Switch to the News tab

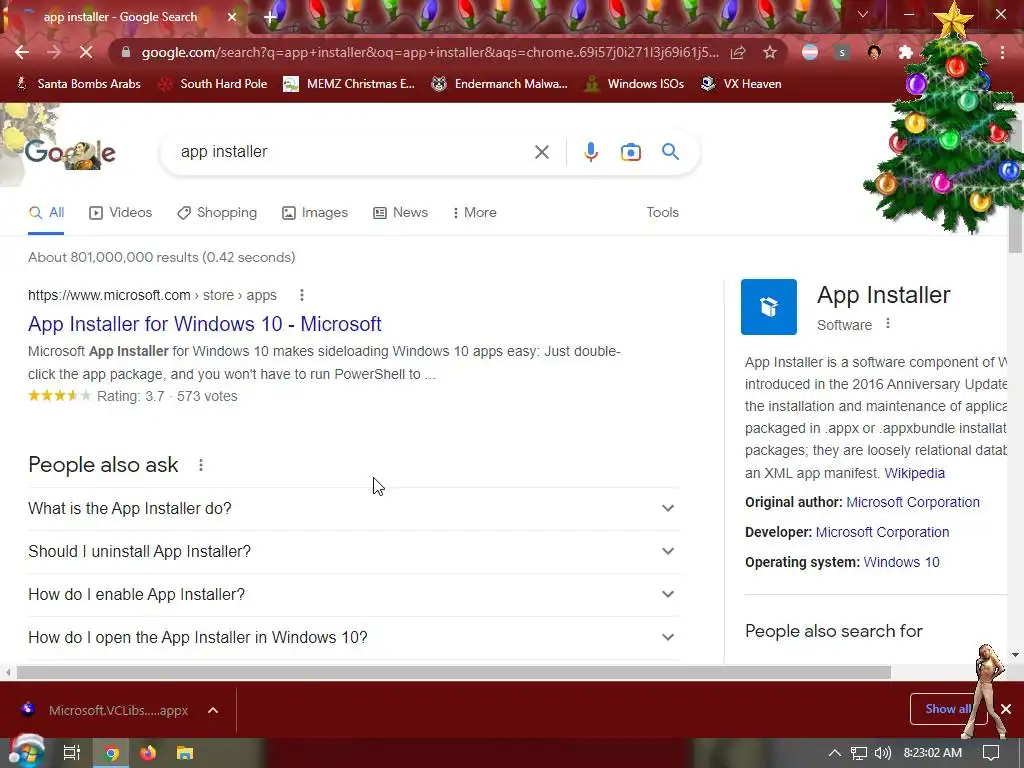click(x=400, y=213)
